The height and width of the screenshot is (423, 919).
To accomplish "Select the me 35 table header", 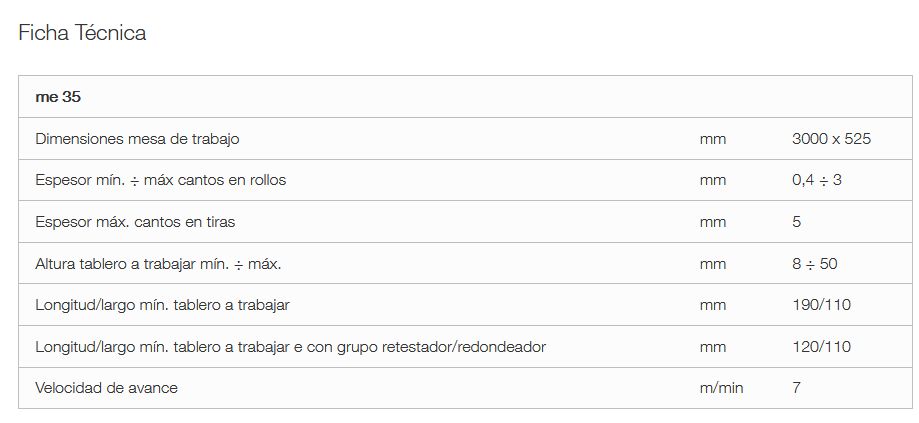I will [59, 97].
